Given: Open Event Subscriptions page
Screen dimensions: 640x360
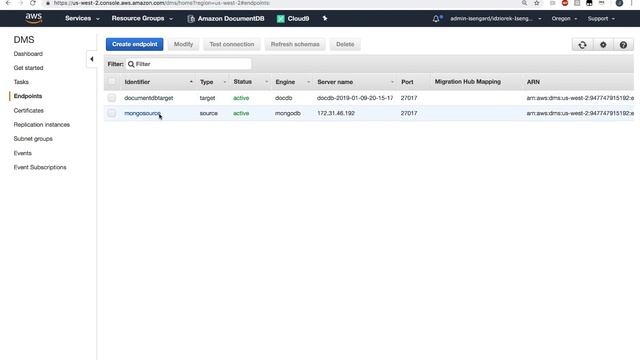Looking at the screenshot, I should (40, 167).
